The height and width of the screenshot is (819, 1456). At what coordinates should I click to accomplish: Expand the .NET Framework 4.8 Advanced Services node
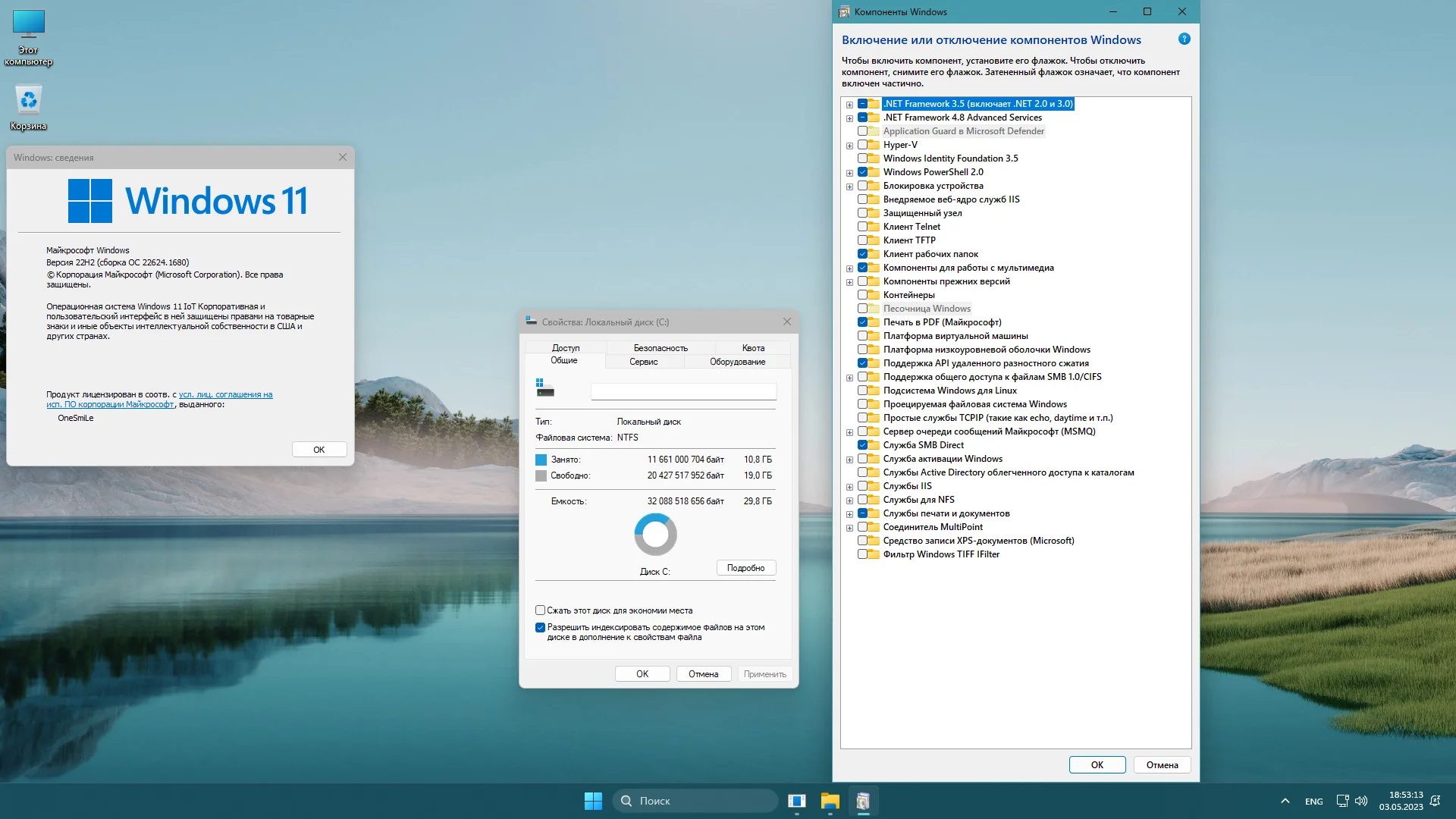tap(849, 118)
